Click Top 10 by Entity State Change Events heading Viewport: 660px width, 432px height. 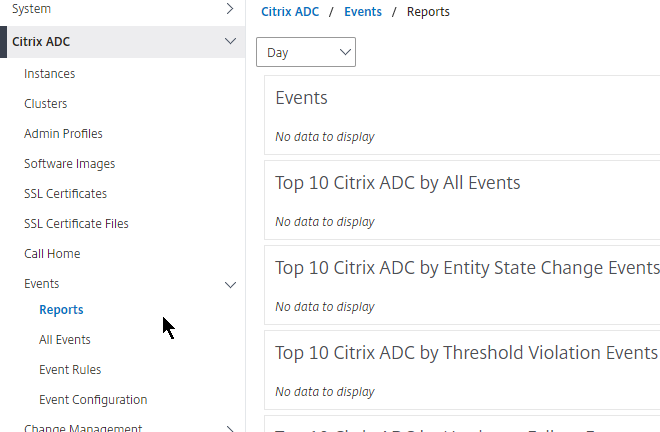tap(467, 268)
